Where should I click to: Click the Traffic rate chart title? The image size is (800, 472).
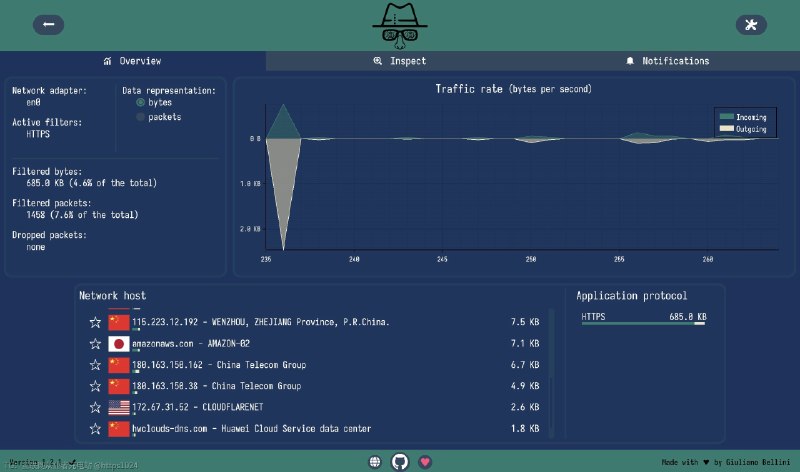click(513, 89)
